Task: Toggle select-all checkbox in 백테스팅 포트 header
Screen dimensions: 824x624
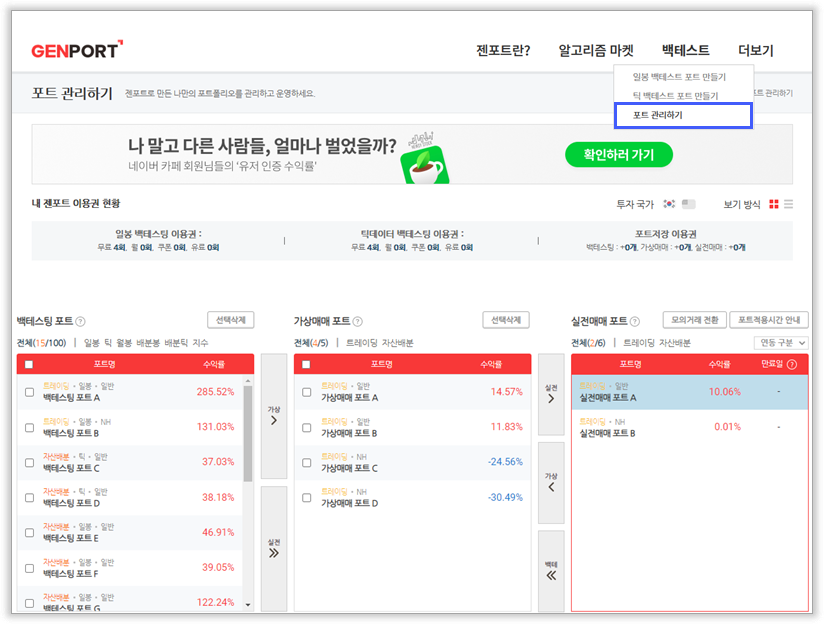Action: [29, 365]
